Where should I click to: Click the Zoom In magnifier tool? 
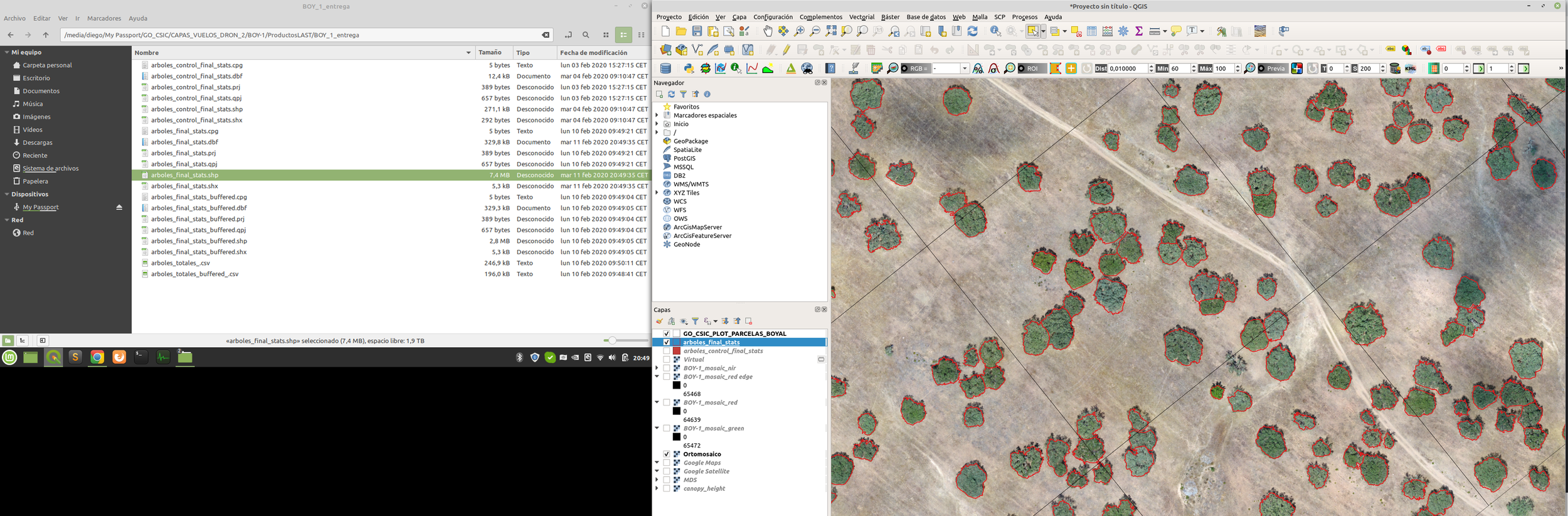coord(799,31)
